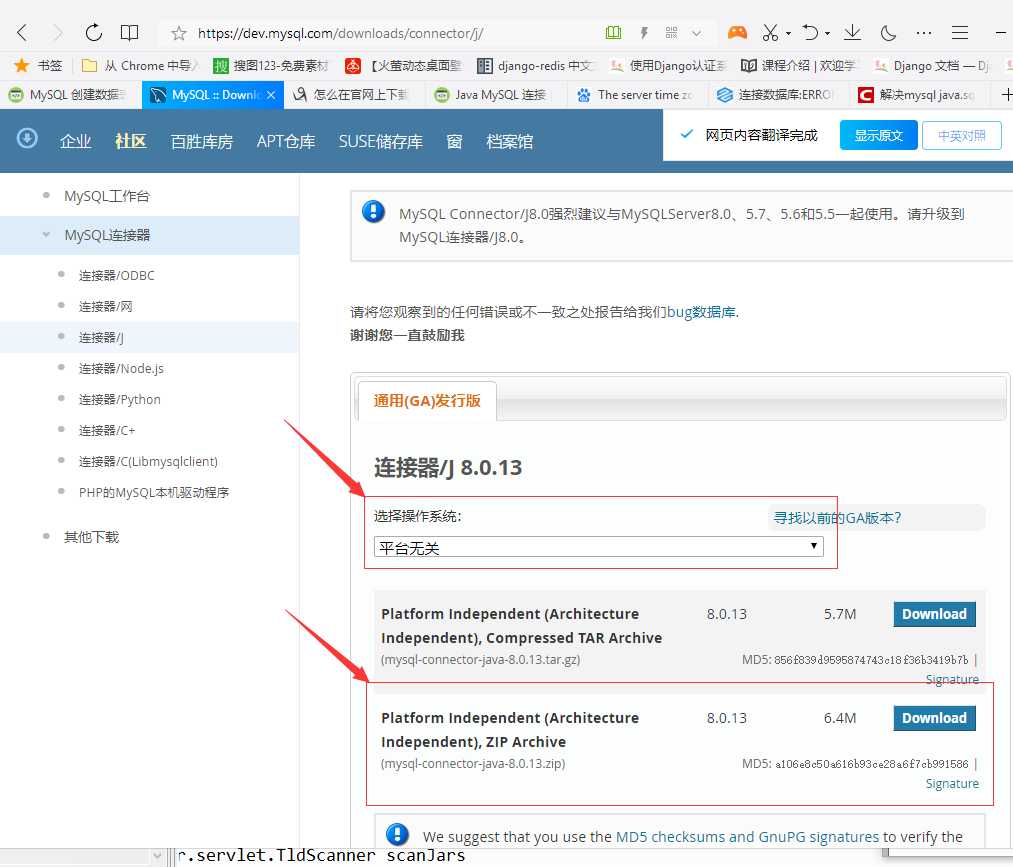The width and height of the screenshot is (1013, 867).
Task: Select MySQL工作台 in the sidebar
Action: click(x=107, y=196)
